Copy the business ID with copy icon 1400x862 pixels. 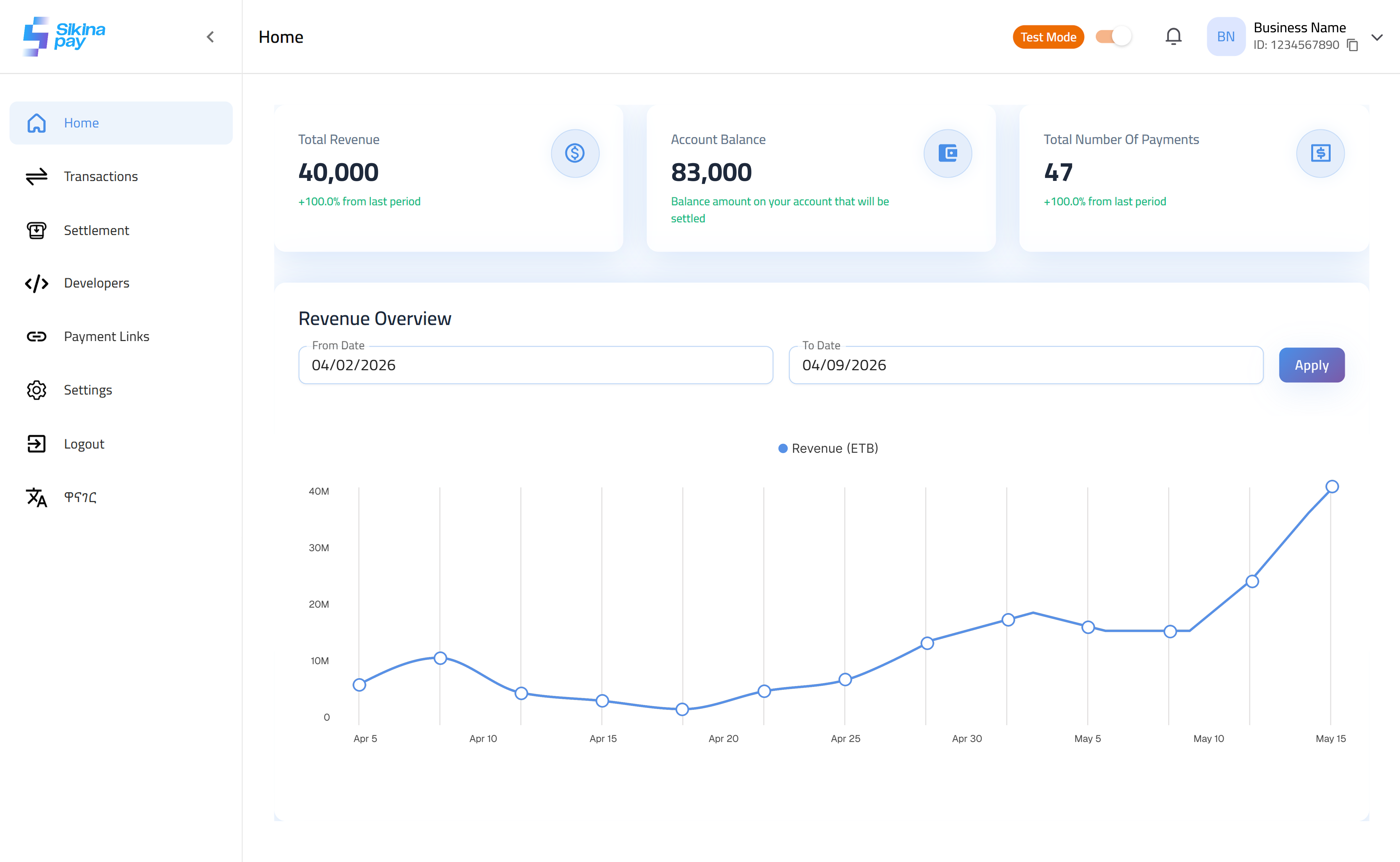click(1352, 45)
